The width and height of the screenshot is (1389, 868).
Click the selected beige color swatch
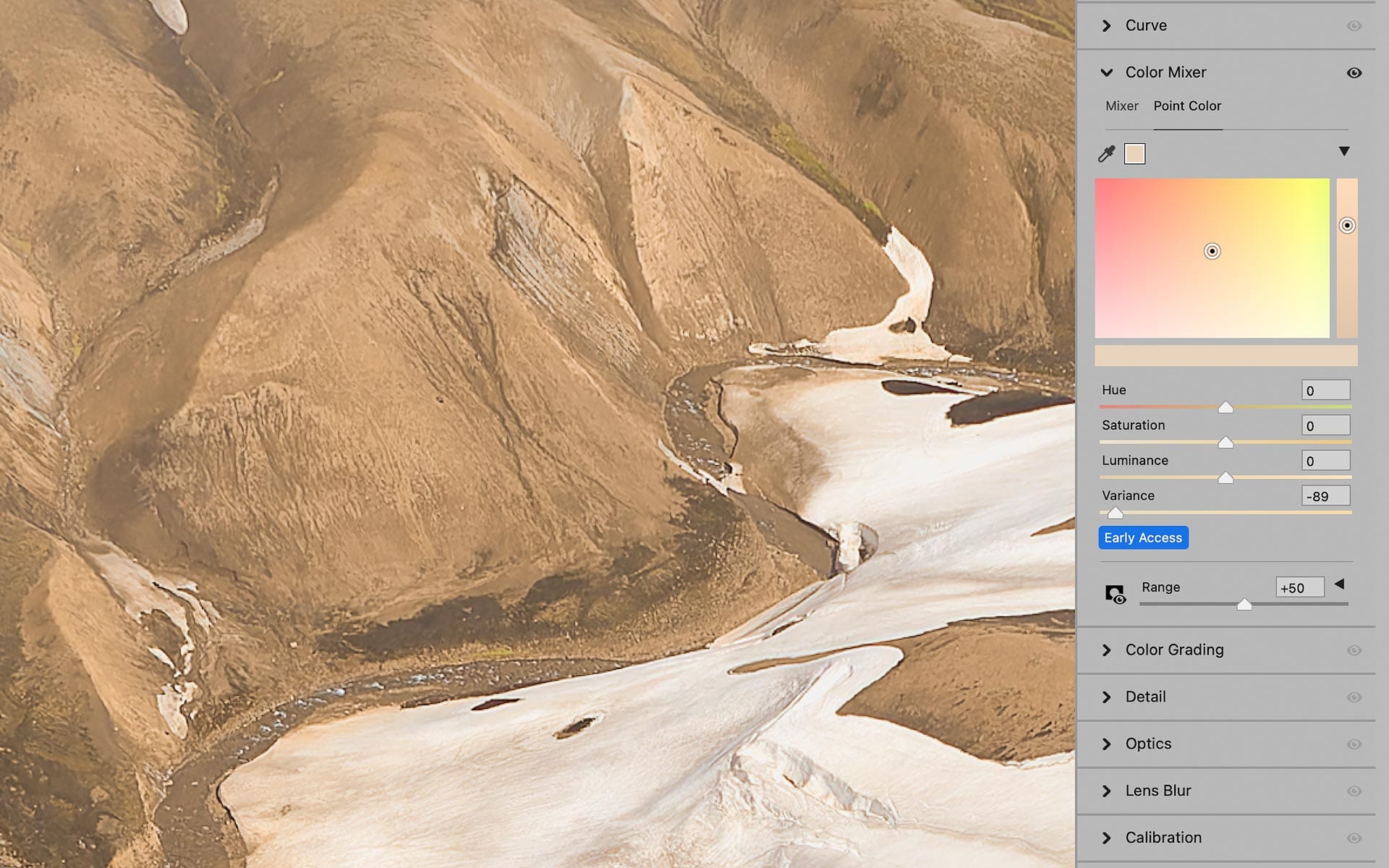1134,154
